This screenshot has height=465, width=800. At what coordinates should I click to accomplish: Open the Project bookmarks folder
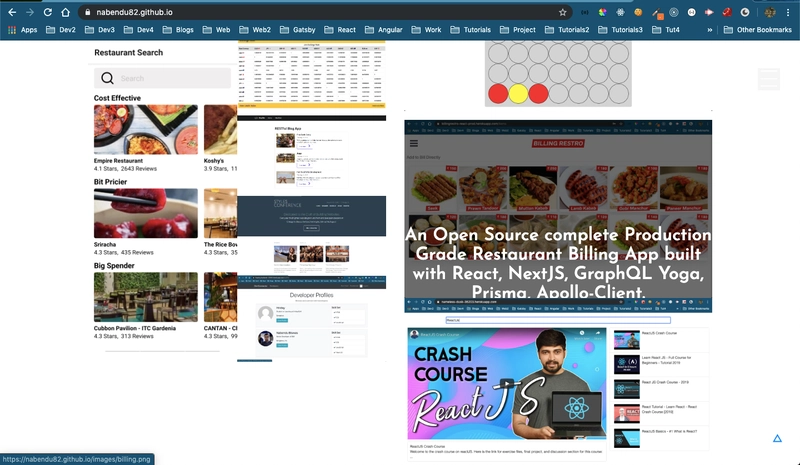click(x=518, y=30)
